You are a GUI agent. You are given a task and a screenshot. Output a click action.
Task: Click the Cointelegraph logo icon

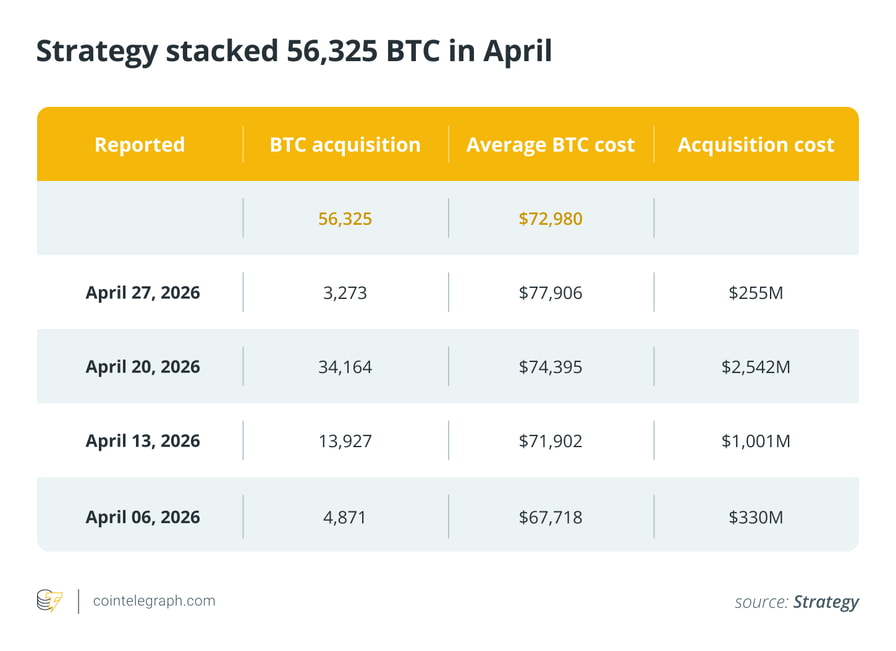coord(49,601)
